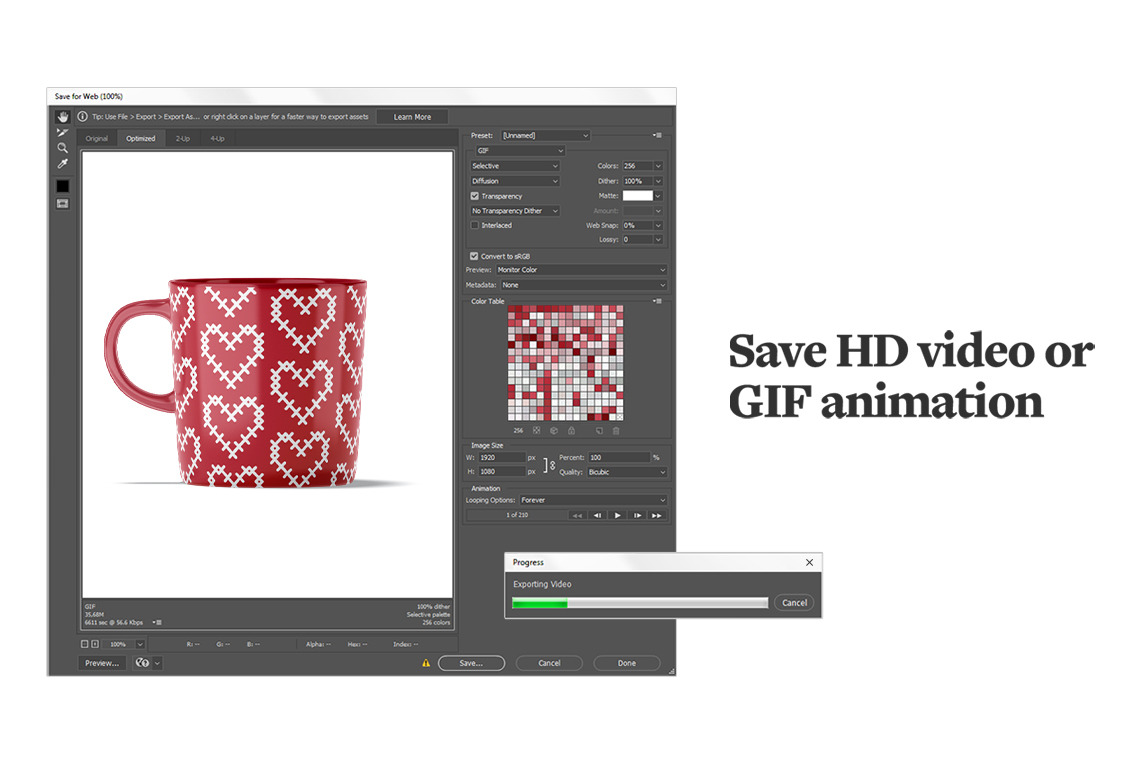Switch to the Original tab
Screen dimensions: 1138x759
tap(97, 138)
